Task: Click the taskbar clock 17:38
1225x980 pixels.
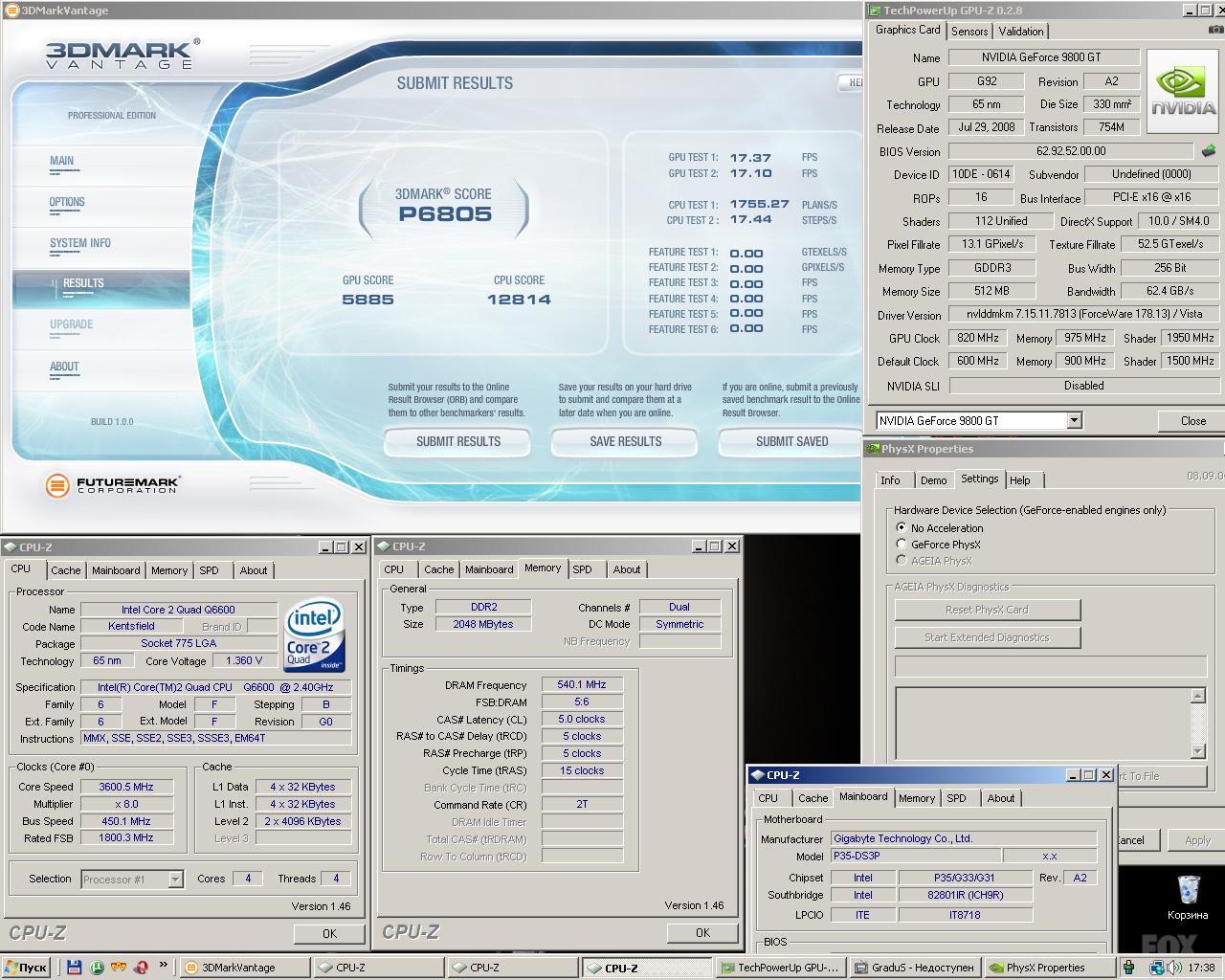Action: 1201,968
